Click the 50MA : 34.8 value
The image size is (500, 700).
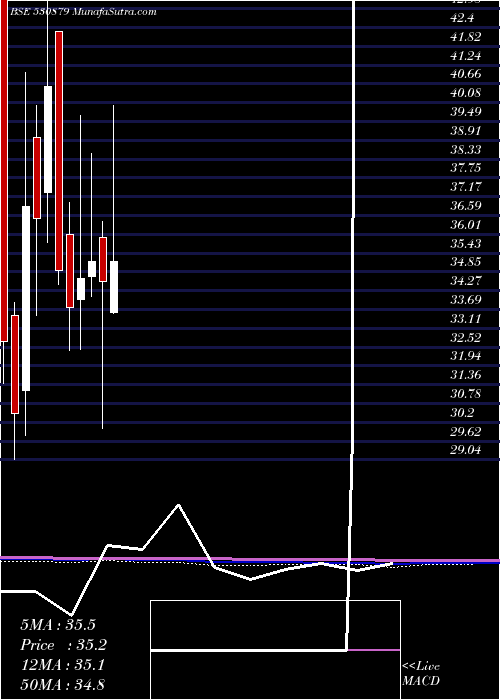pyautogui.click(x=63, y=685)
